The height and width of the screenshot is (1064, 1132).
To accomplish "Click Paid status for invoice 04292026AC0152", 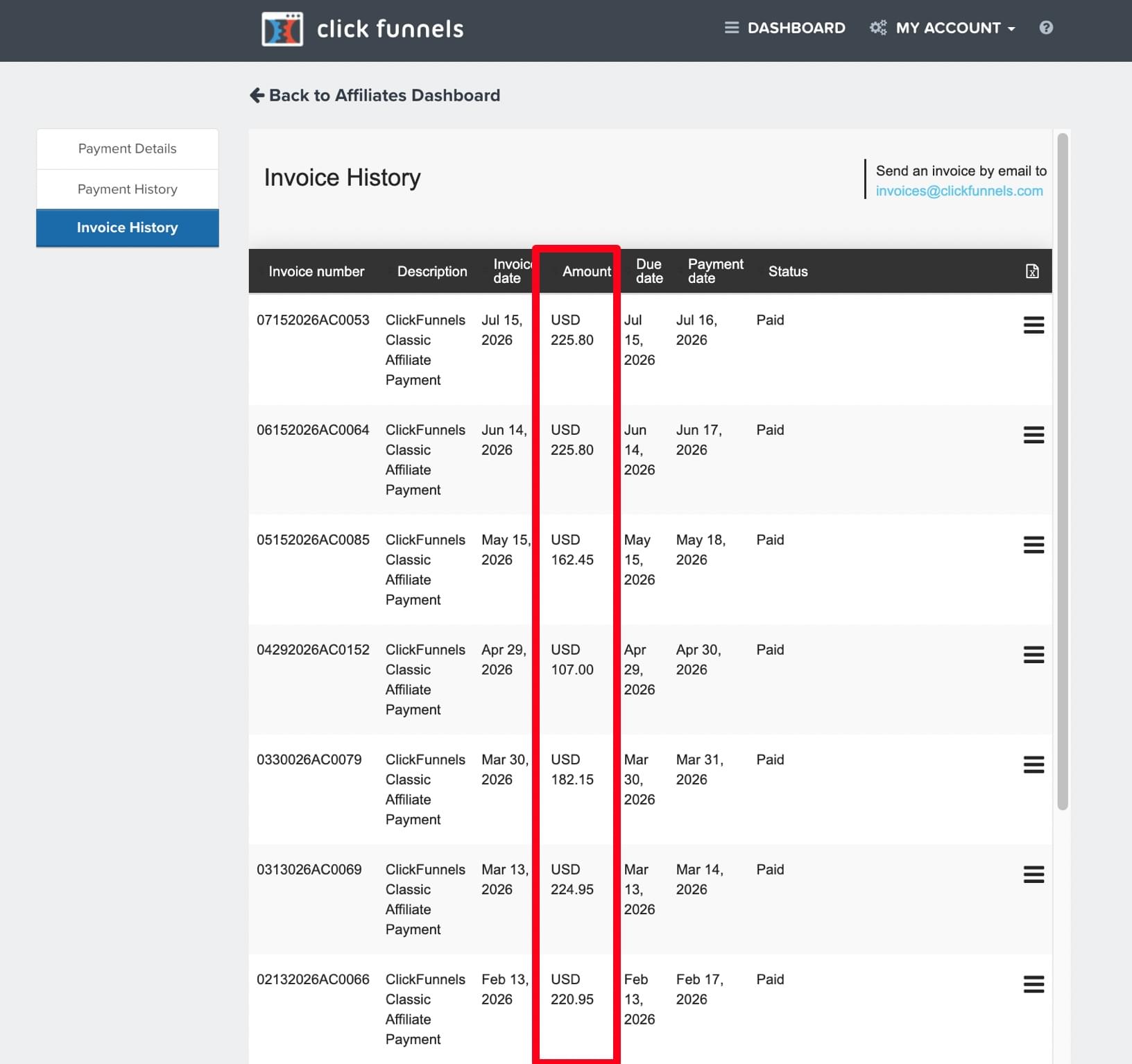I will (x=770, y=650).
